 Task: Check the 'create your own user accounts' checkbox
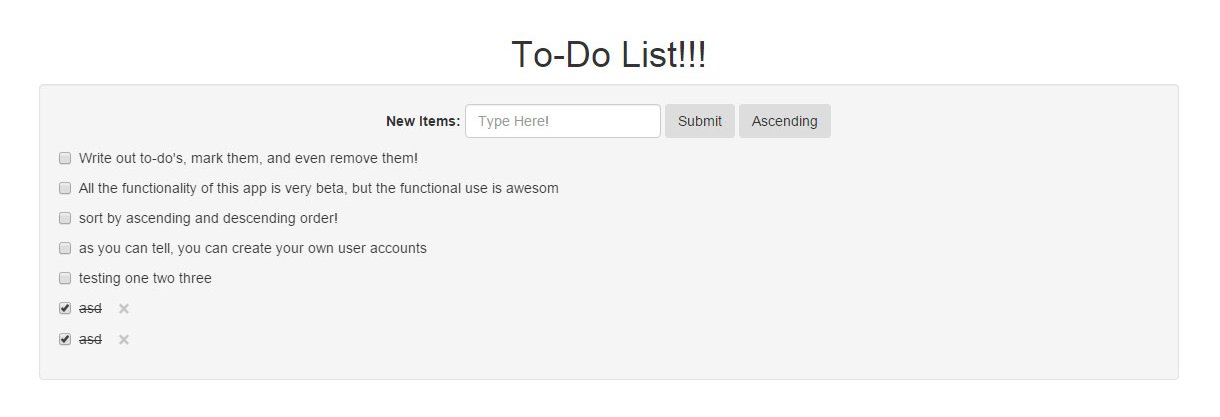[65, 248]
